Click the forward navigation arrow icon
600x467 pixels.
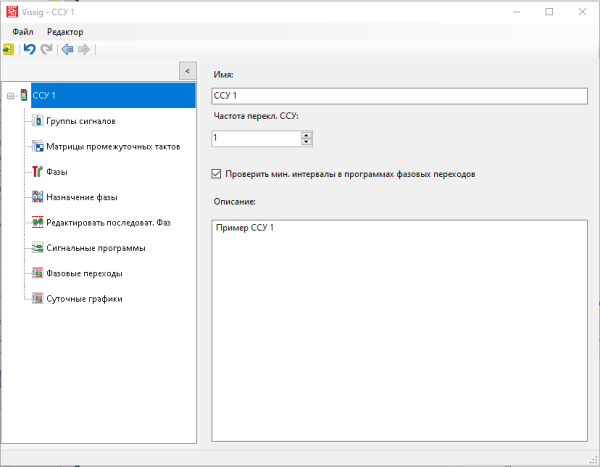tap(84, 49)
